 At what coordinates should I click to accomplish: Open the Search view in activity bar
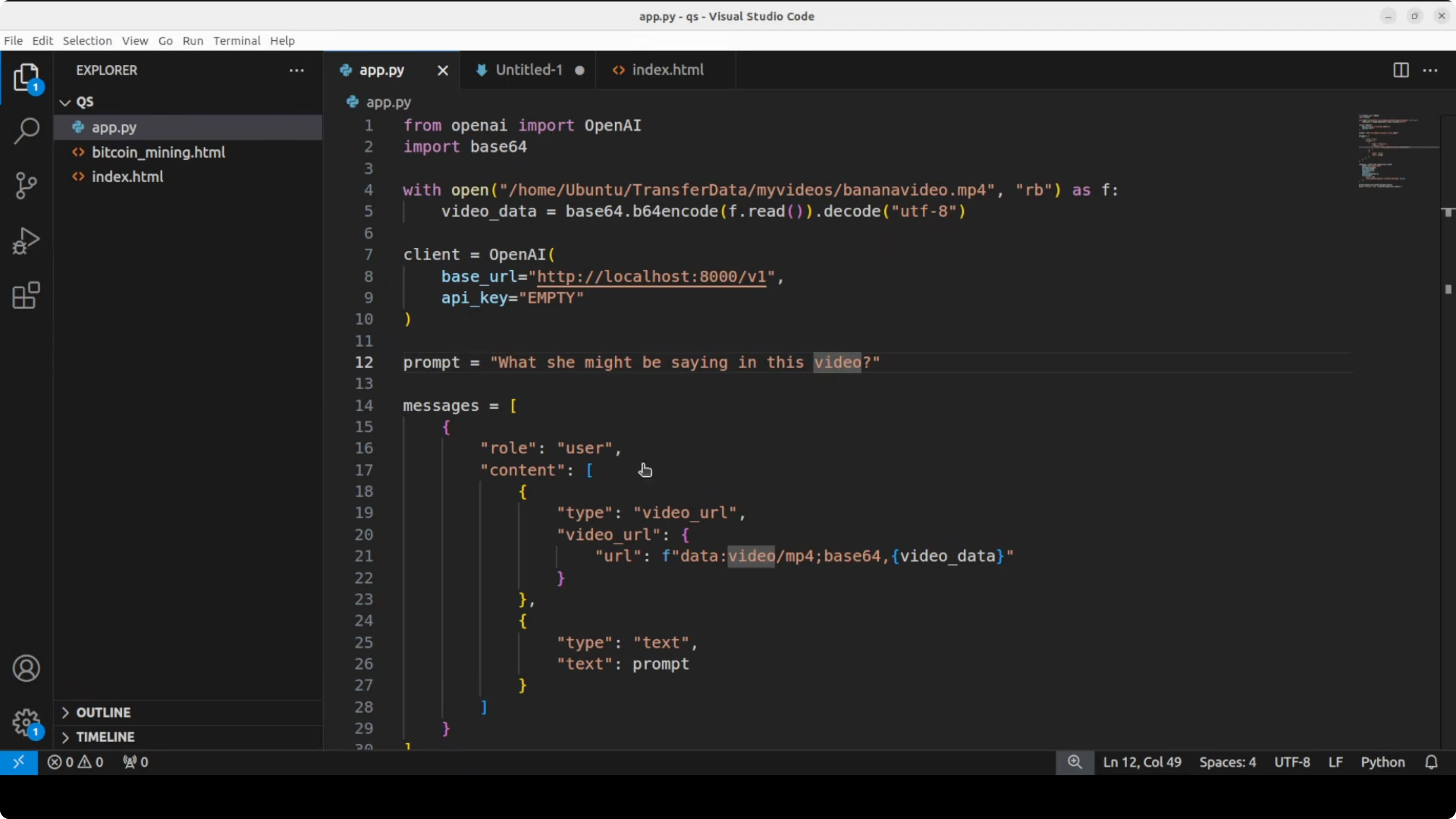(x=26, y=131)
